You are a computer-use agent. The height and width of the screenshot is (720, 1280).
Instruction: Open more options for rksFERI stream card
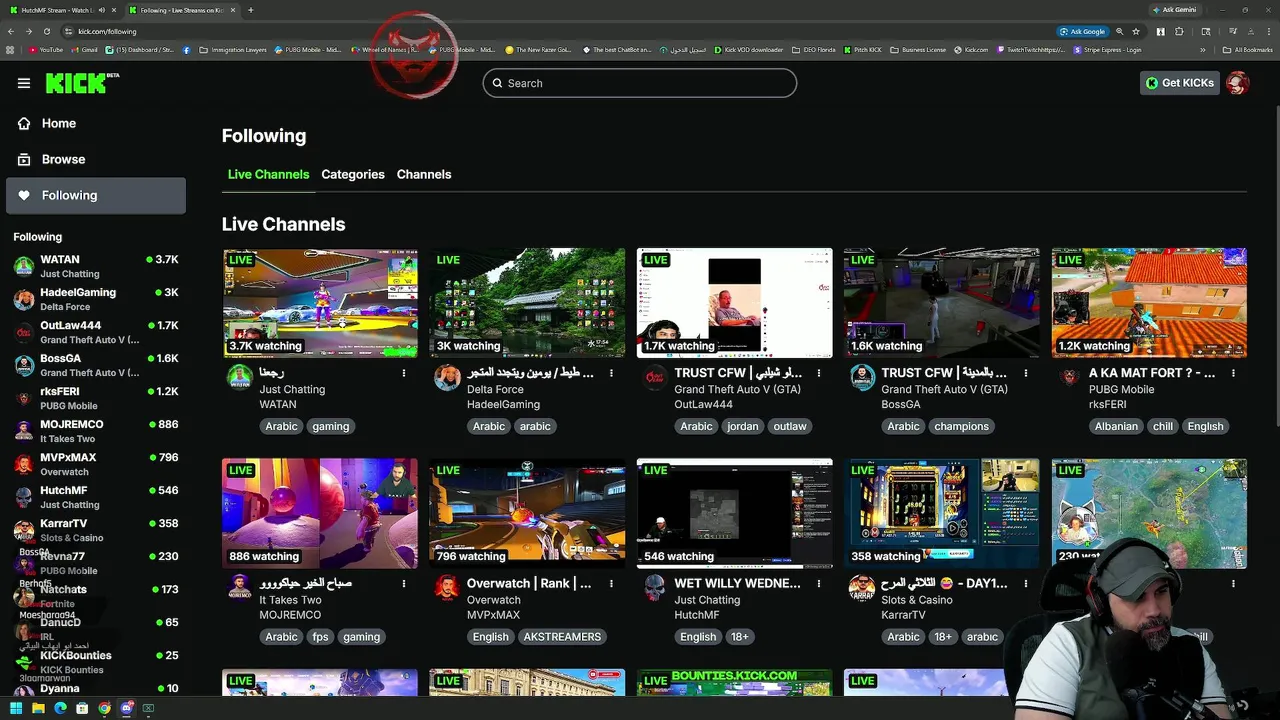[x=1233, y=373]
